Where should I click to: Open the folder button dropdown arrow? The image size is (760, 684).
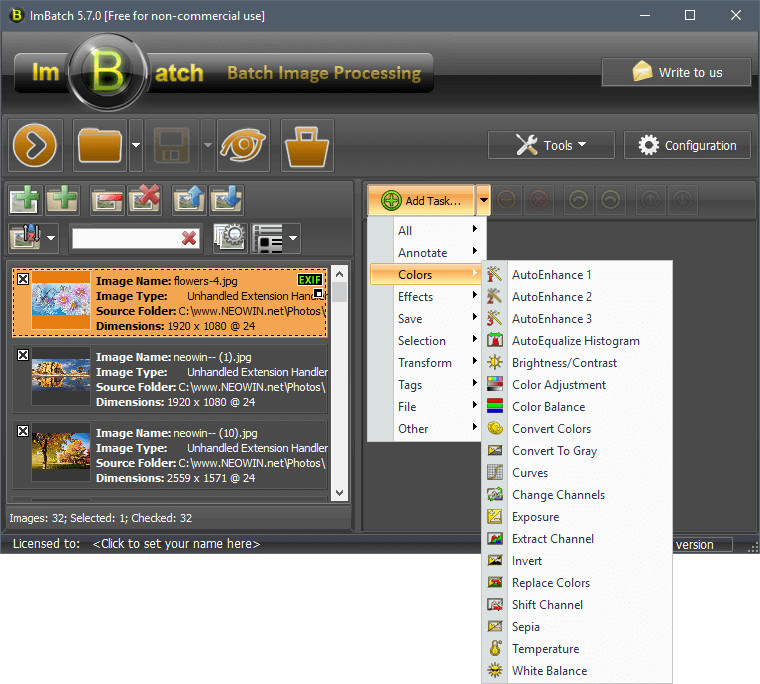(136, 145)
